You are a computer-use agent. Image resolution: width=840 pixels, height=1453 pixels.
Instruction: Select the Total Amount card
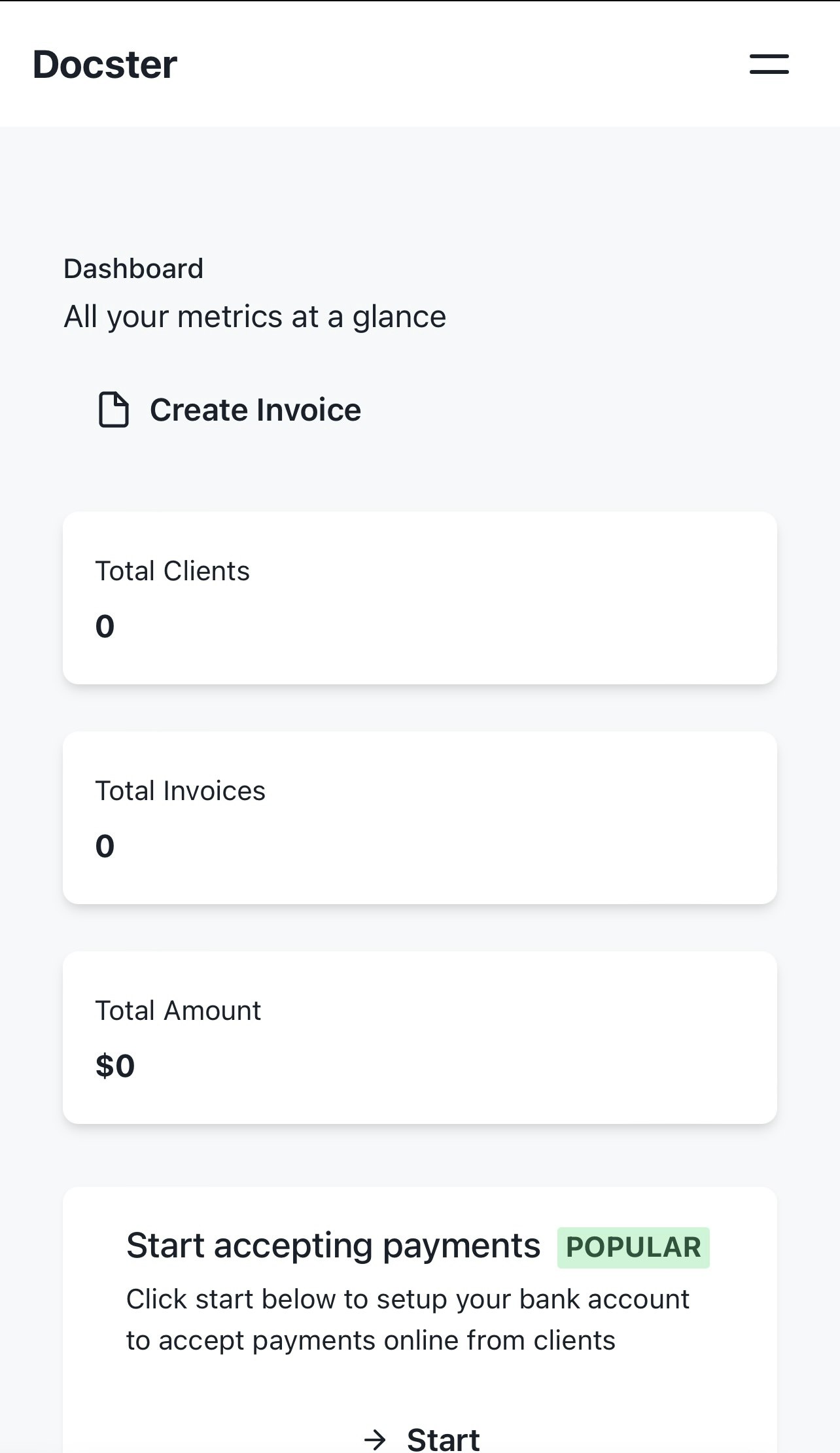420,1038
